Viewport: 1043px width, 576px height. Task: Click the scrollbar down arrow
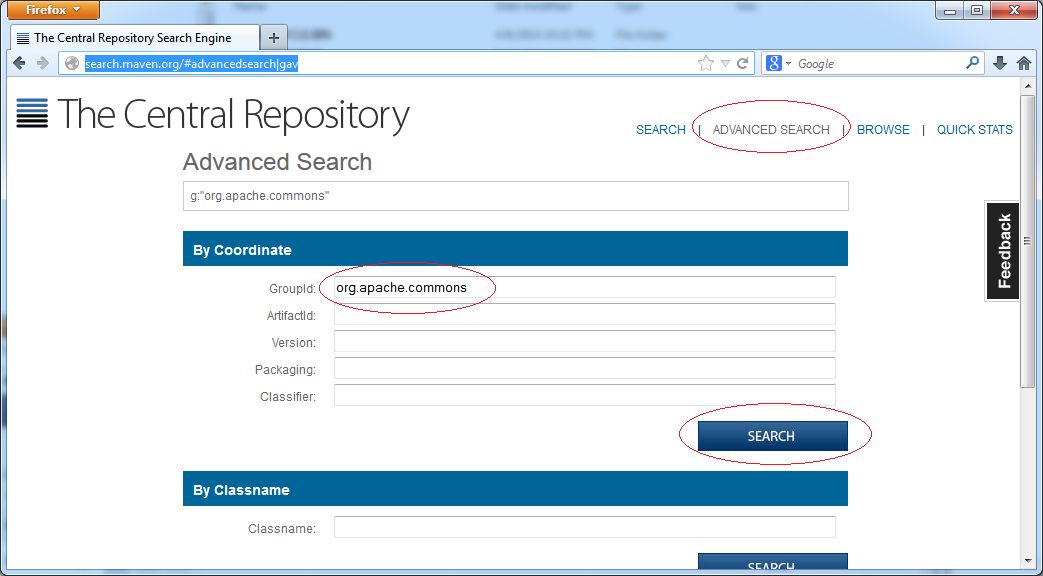(1028, 561)
